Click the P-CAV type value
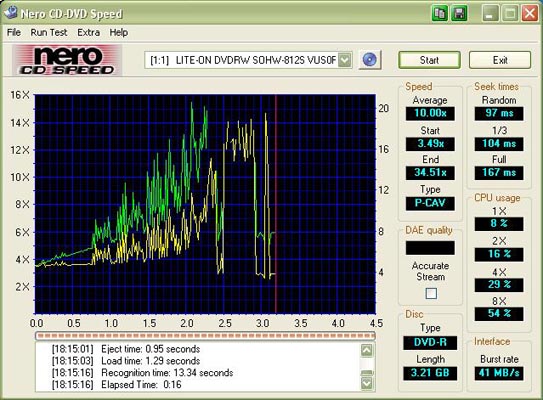Image resolution: width=543 pixels, height=400 pixels. [430, 203]
